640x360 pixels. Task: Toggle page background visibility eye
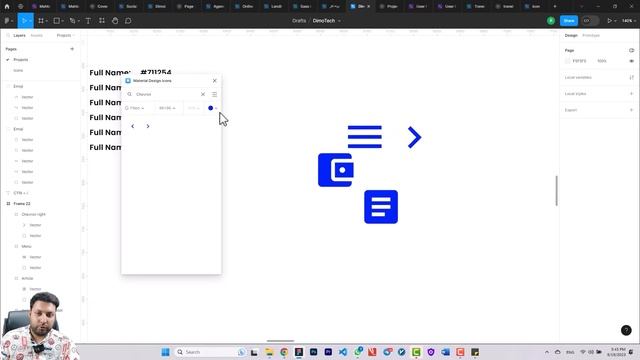coord(631,61)
